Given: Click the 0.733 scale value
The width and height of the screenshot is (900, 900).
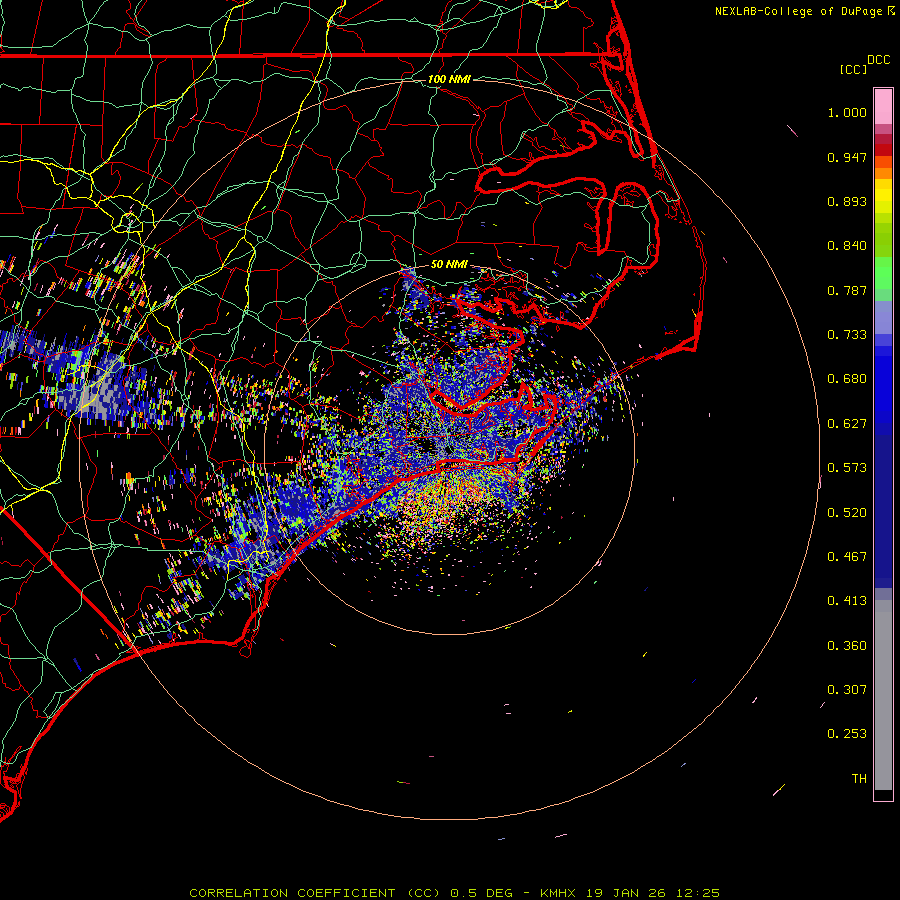Looking at the screenshot, I should (x=847, y=335).
